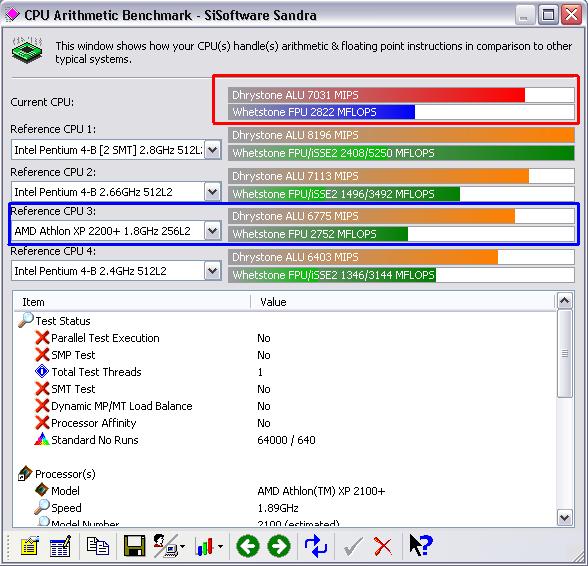Click the vertical scrollbar thumb of the list

pos(565,353)
